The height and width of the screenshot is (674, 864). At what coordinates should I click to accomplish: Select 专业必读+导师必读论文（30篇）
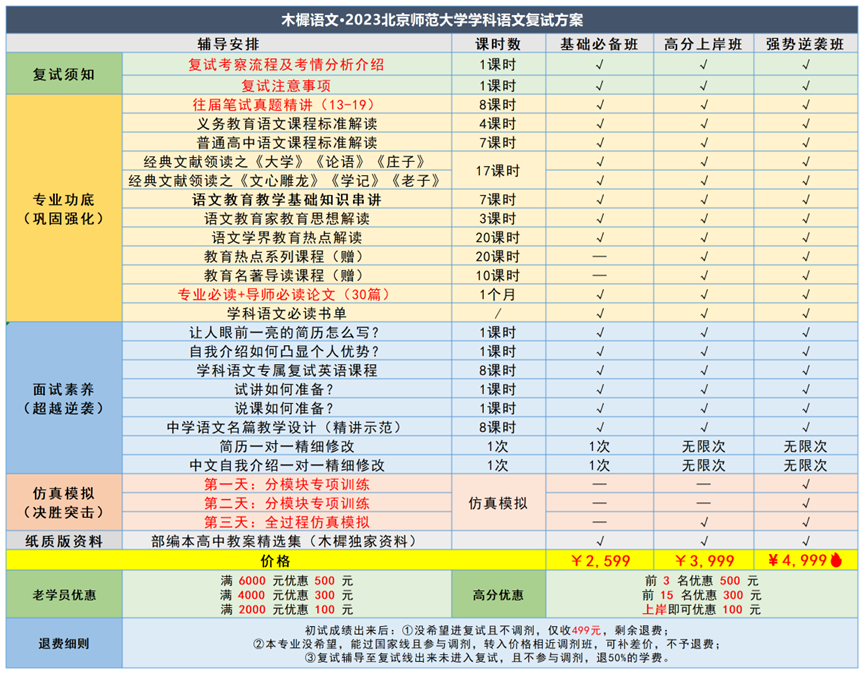[287, 294]
